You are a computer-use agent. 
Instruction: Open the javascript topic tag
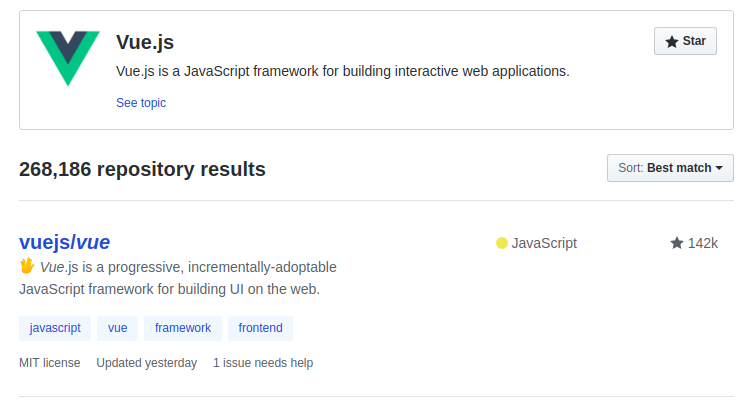55,328
